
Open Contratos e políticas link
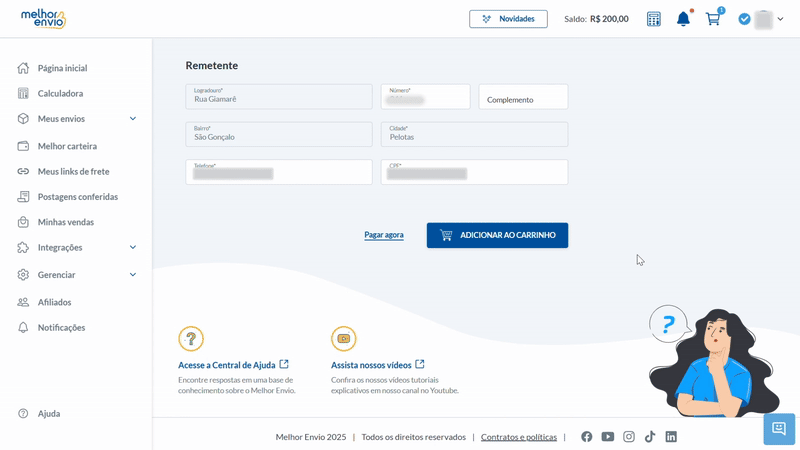519,437
